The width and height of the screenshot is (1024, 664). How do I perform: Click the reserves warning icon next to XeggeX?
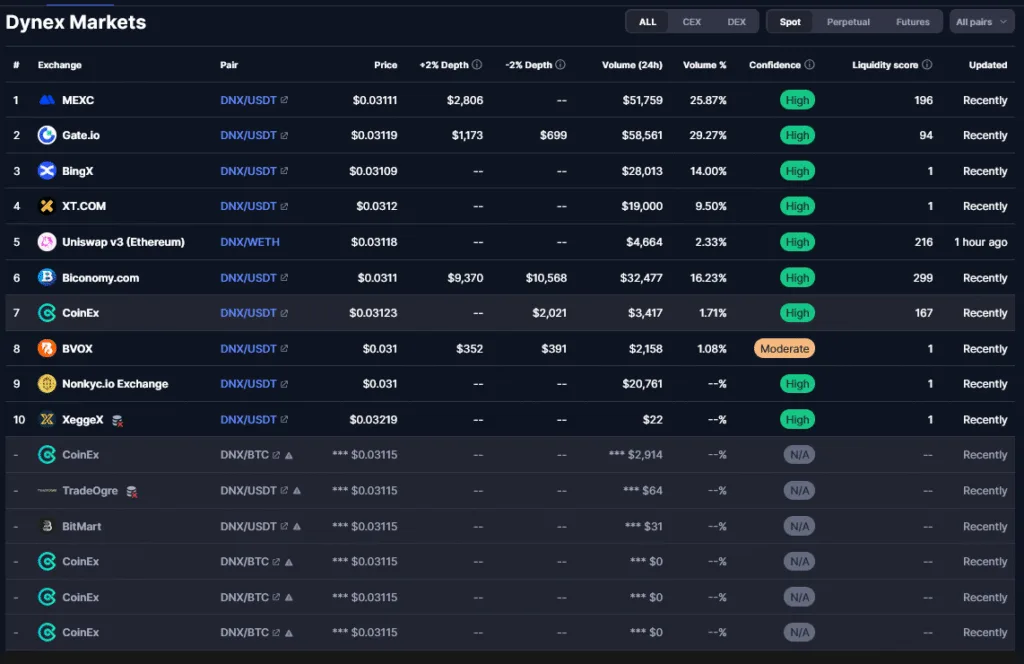click(118, 420)
